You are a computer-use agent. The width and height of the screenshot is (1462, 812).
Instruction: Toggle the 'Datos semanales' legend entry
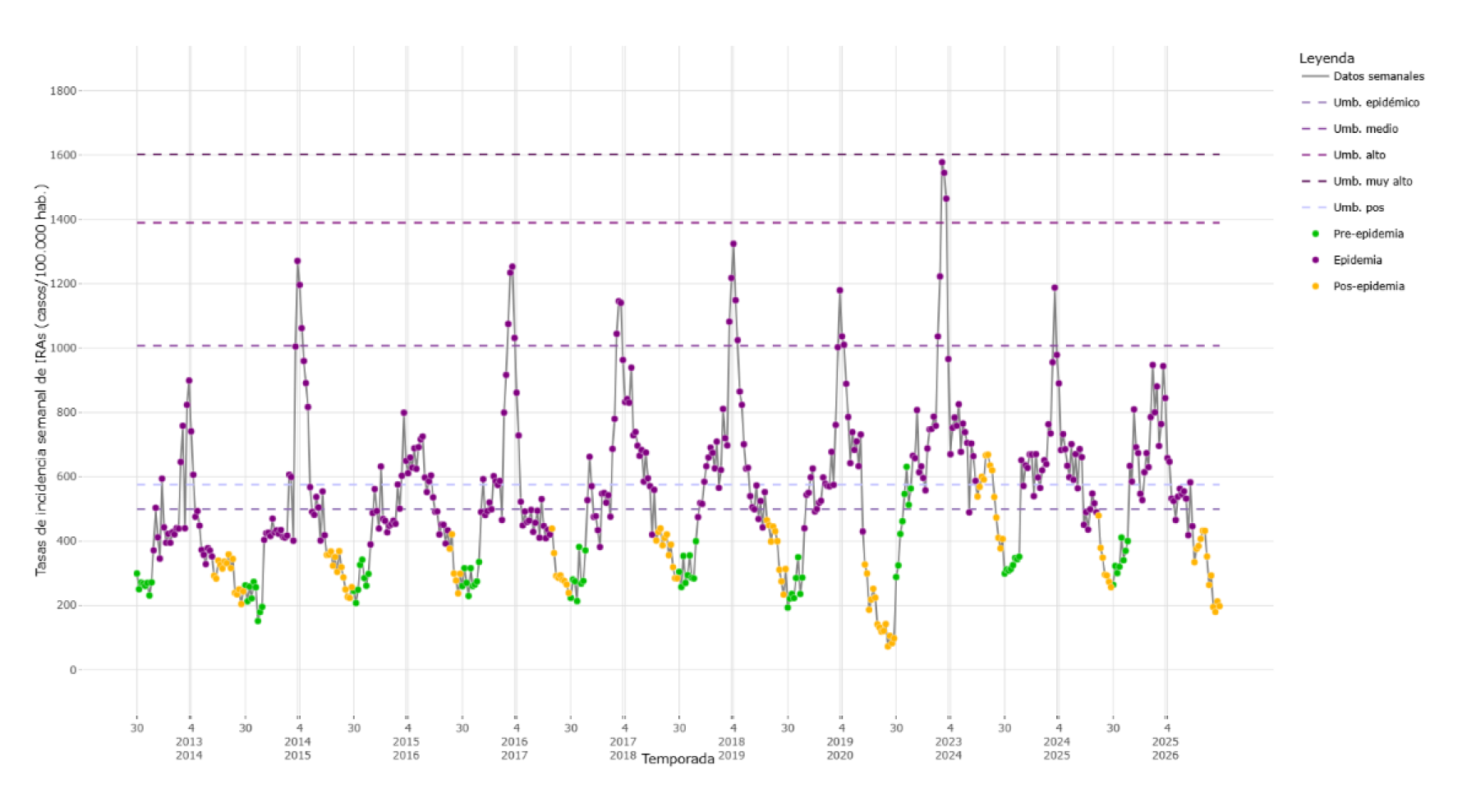tap(1363, 76)
